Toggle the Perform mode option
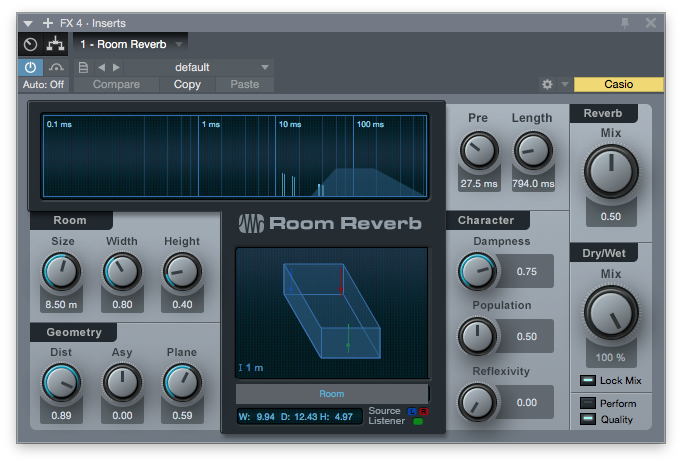This screenshot has height=464, width=682. (x=588, y=403)
